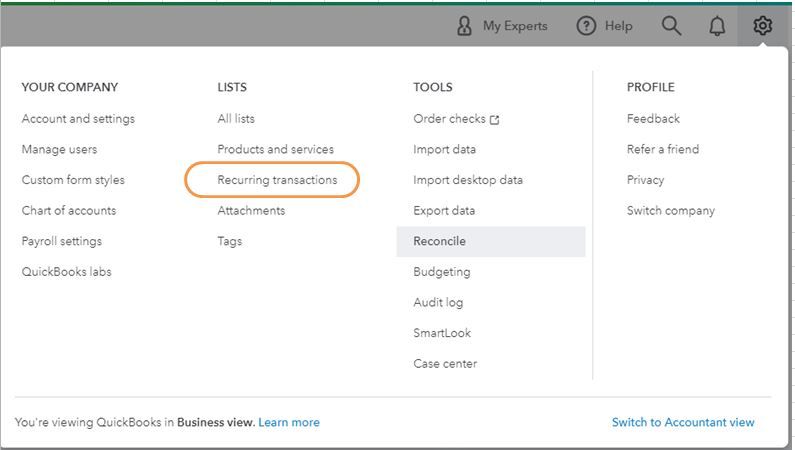The height and width of the screenshot is (450, 795).
Task: Choose Import desktop data
Action: [468, 180]
